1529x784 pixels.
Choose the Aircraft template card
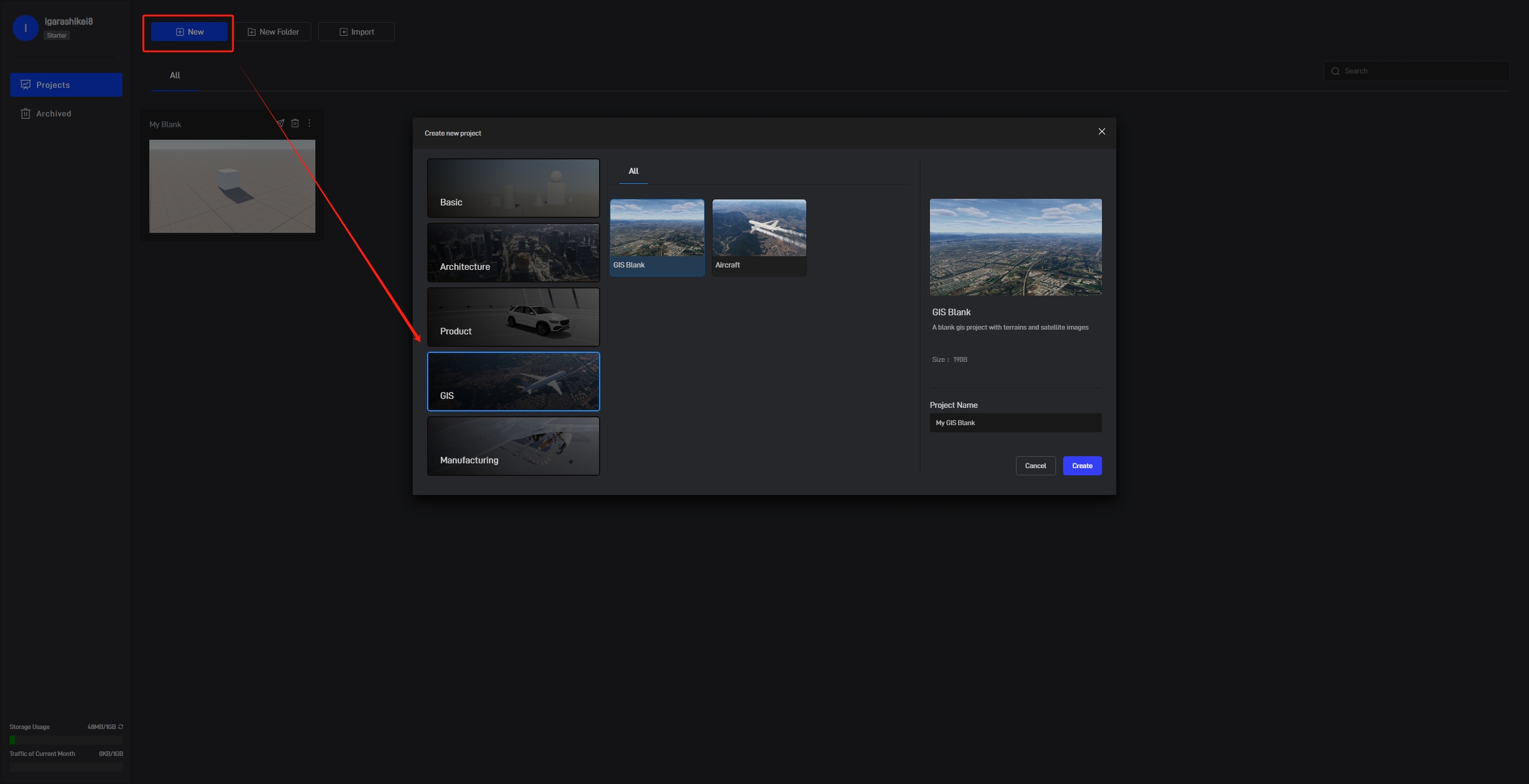point(759,238)
